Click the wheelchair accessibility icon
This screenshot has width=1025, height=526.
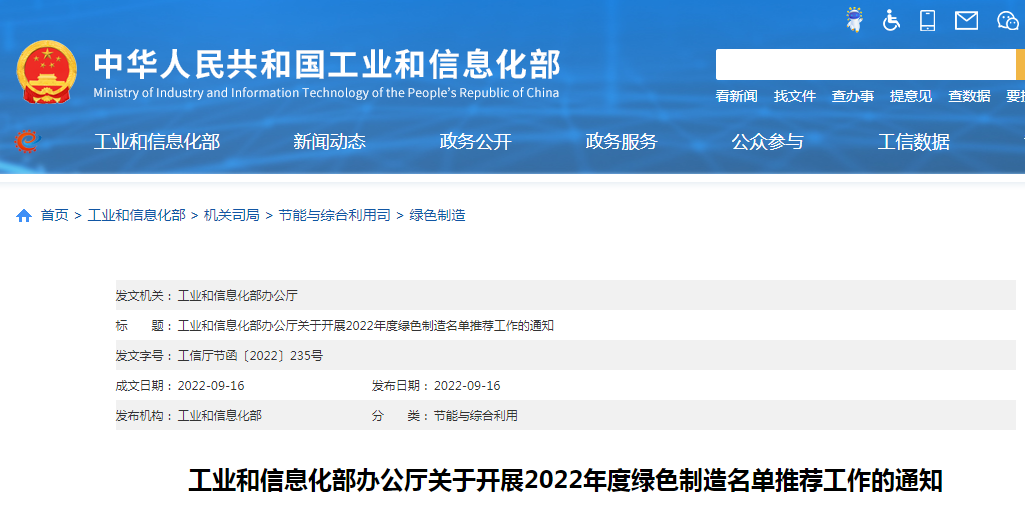click(x=891, y=20)
